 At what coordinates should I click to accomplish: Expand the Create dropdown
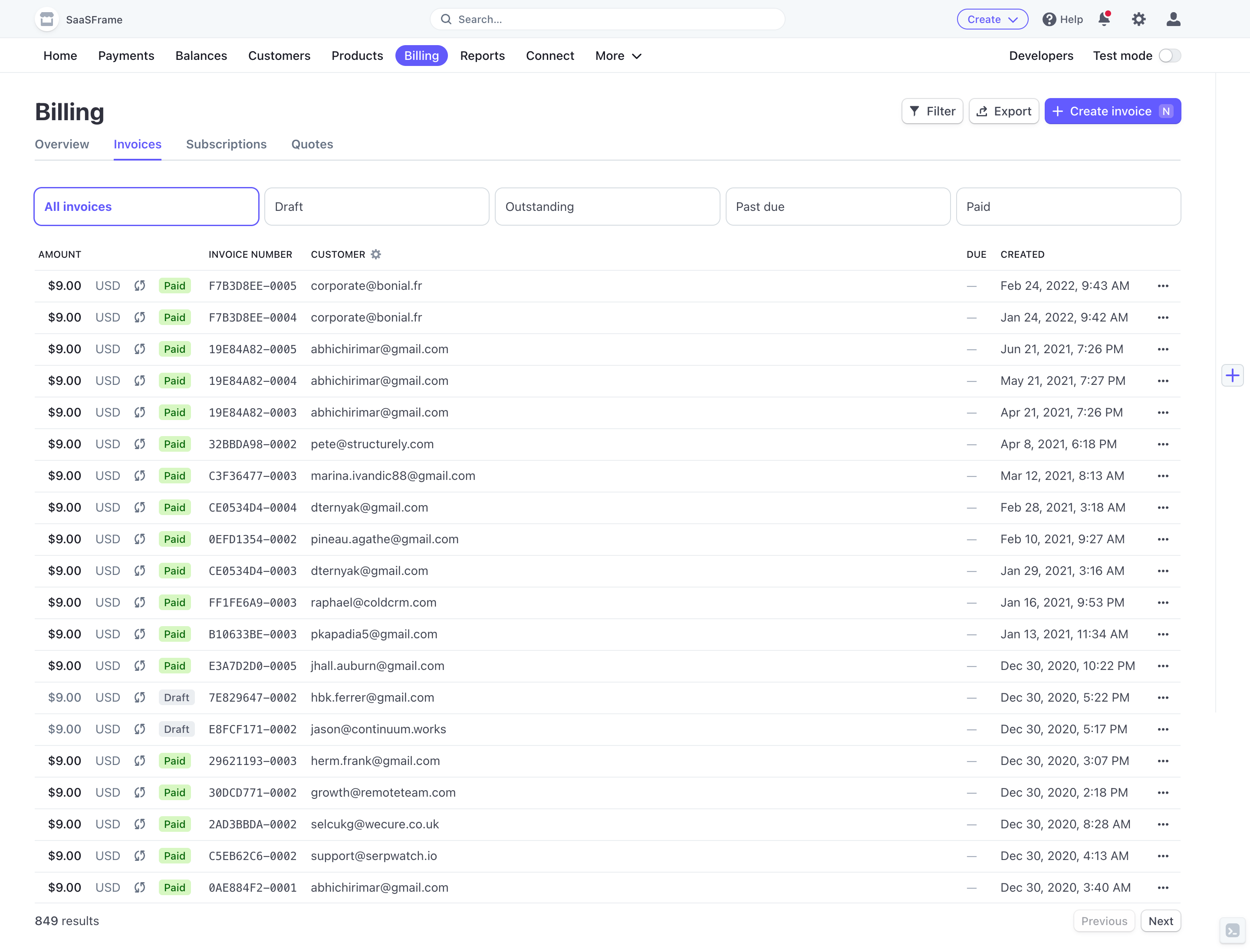[x=993, y=19]
